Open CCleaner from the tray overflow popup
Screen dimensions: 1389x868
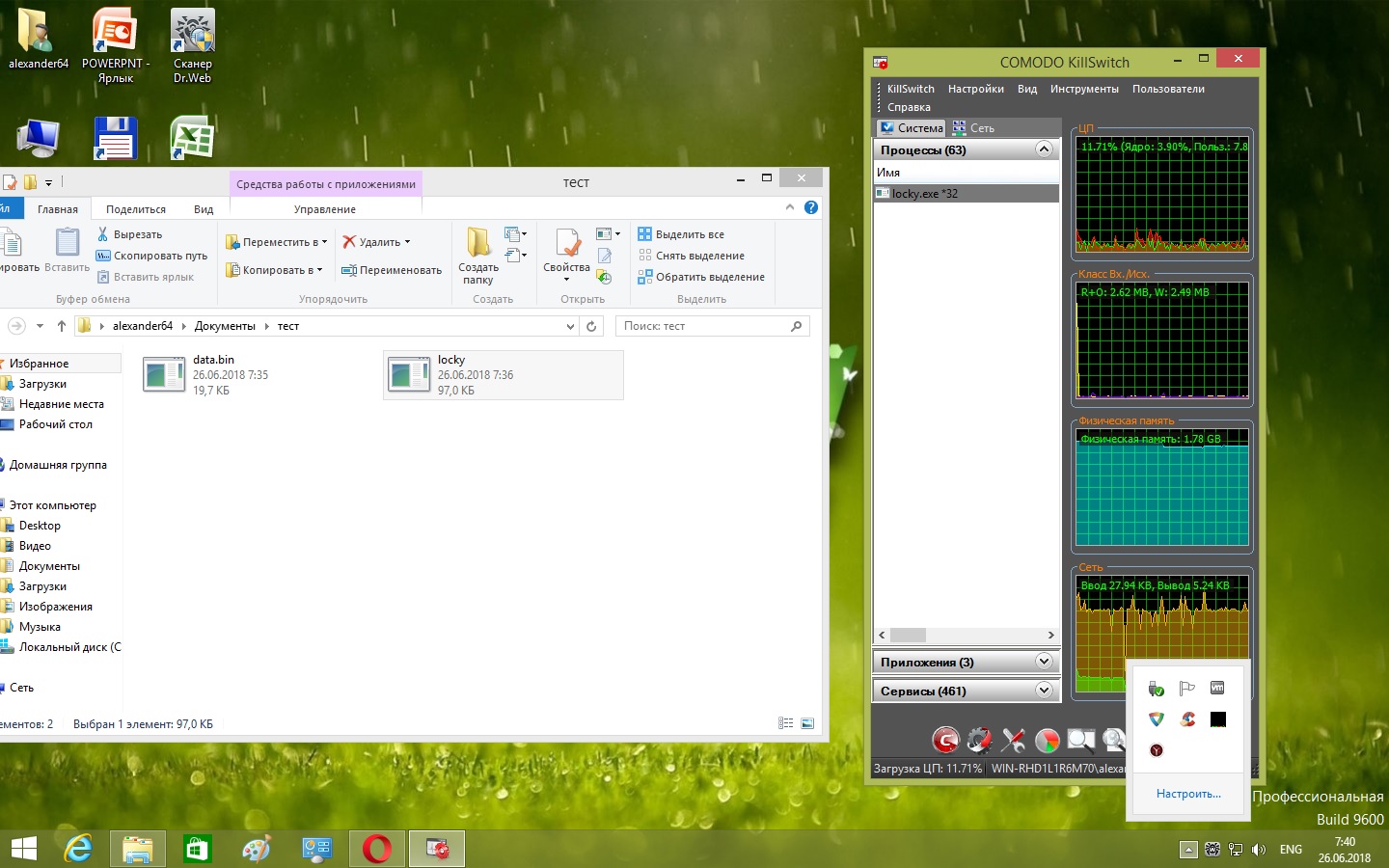coord(1187,719)
